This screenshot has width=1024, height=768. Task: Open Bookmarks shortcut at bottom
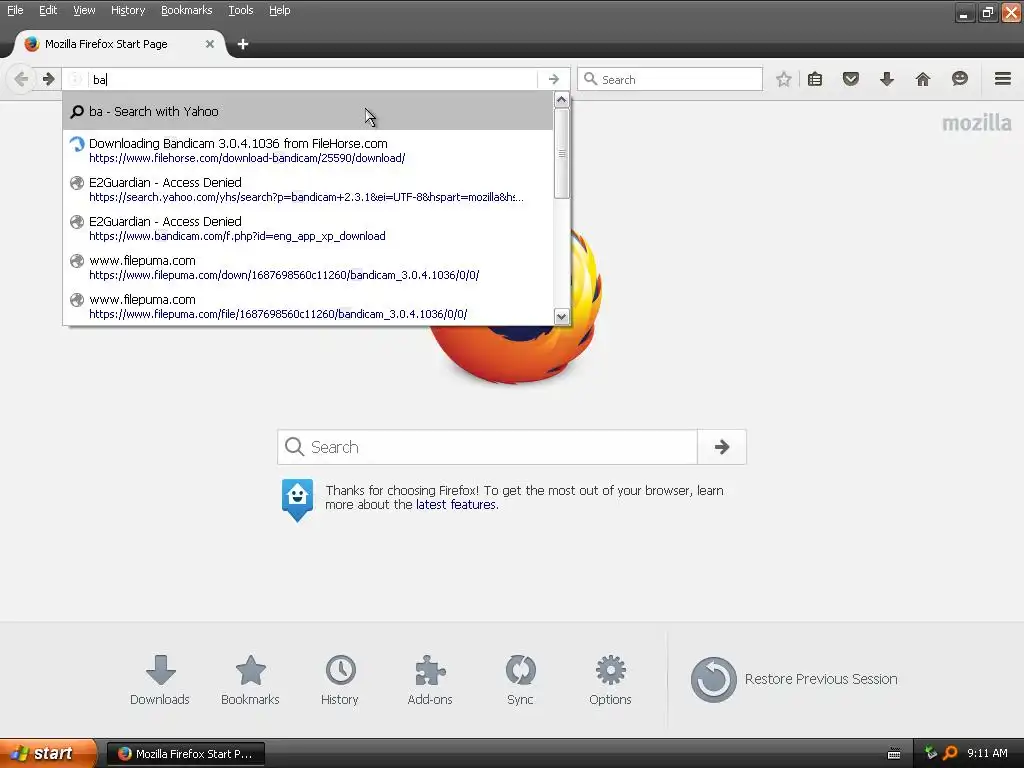[x=250, y=680]
